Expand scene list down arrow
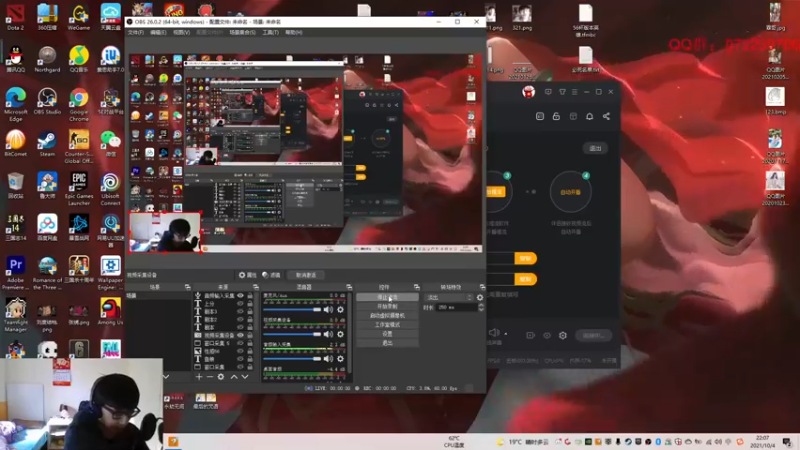Screen dimensions: 800x450 click(x=166, y=377)
